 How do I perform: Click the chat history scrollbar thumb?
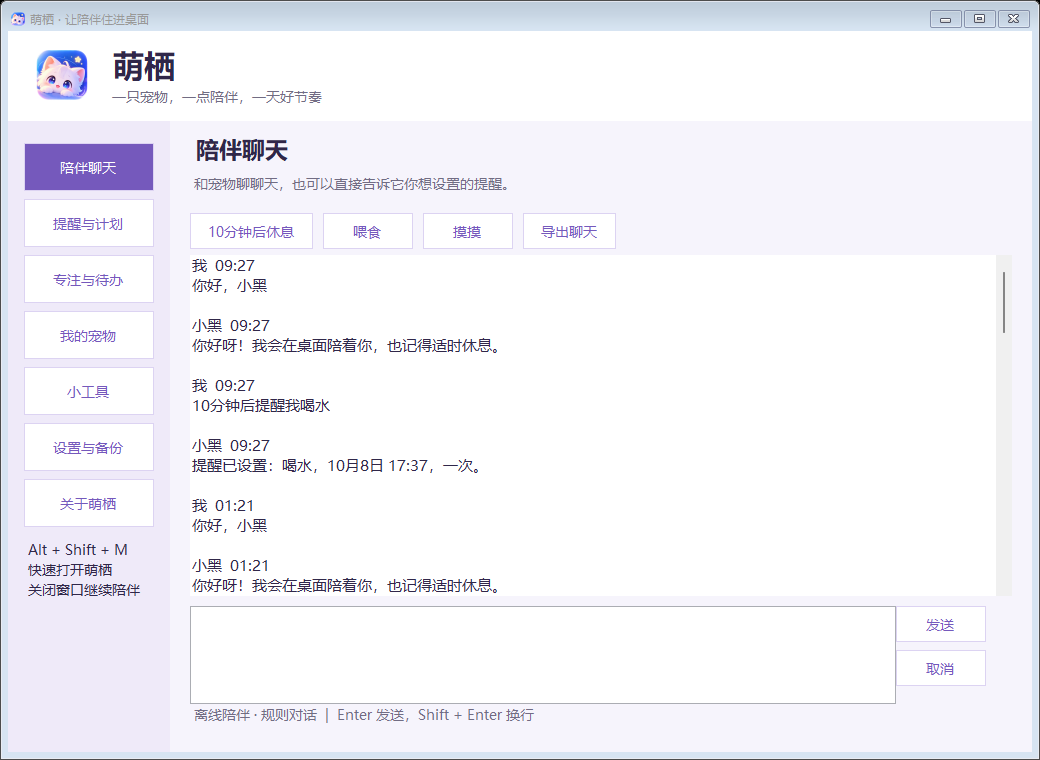click(x=1004, y=302)
